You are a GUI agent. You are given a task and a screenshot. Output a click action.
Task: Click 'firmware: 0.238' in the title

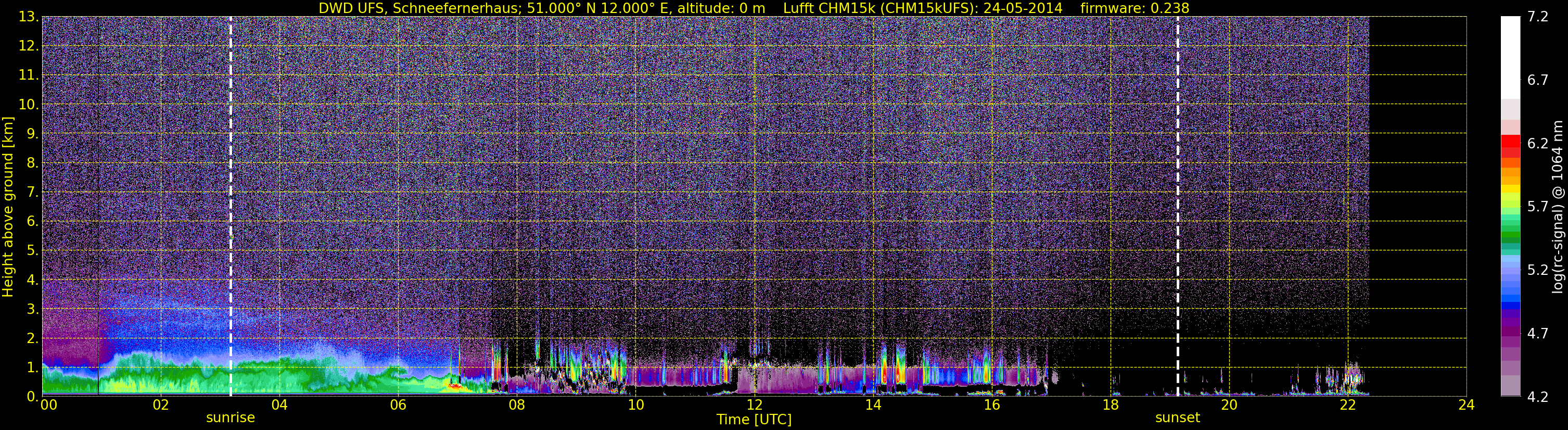tap(1134, 8)
